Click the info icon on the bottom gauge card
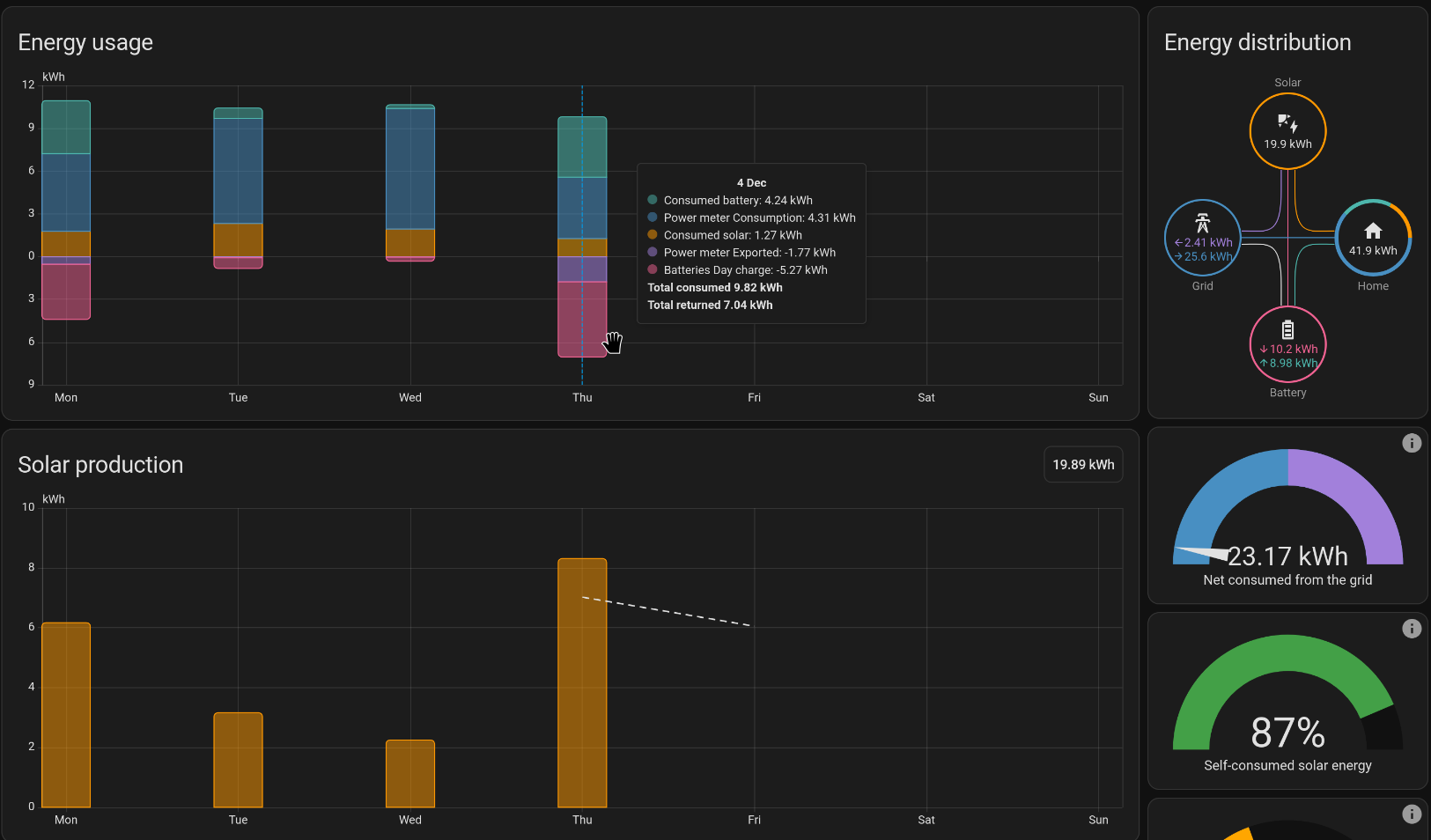Screen dimensions: 1431x840 (1412, 814)
